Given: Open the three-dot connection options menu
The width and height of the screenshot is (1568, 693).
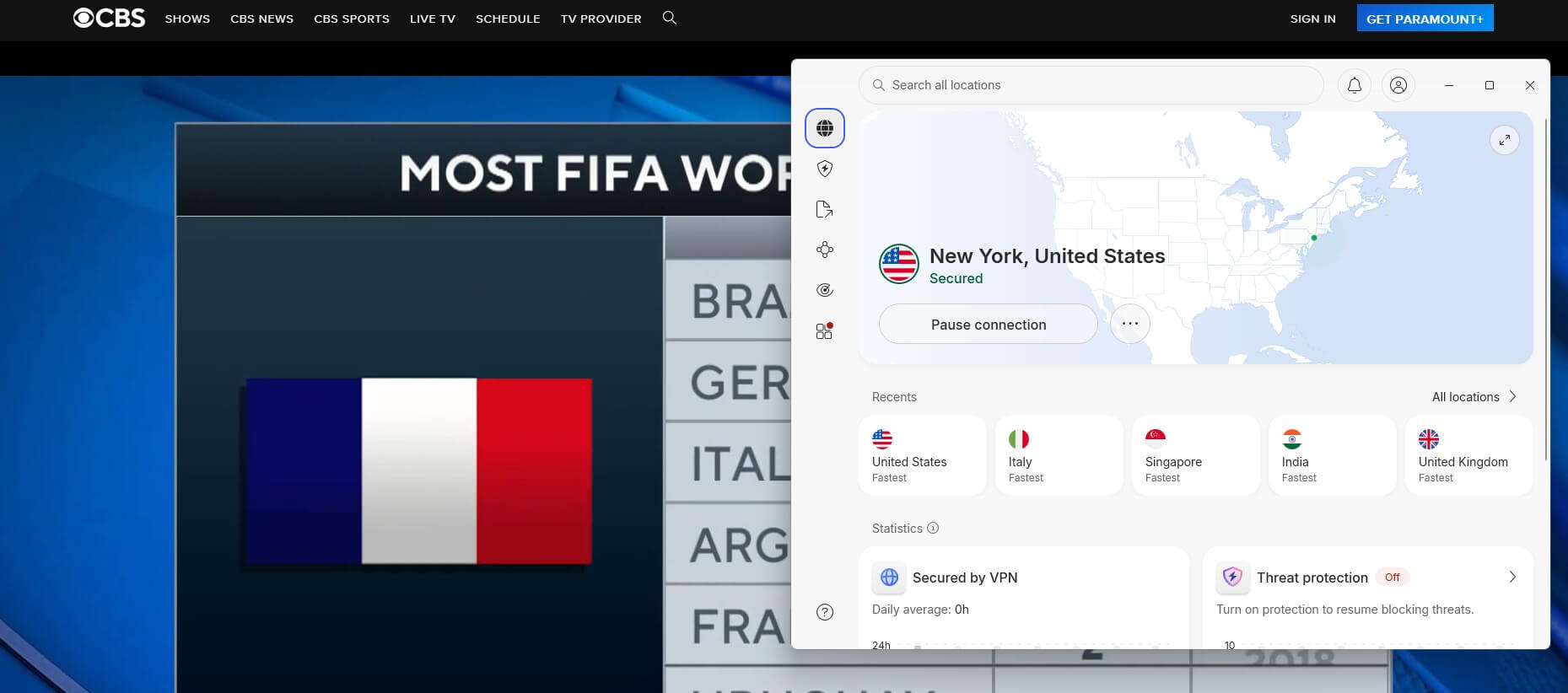Looking at the screenshot, I should click(x=1130, y=324).
